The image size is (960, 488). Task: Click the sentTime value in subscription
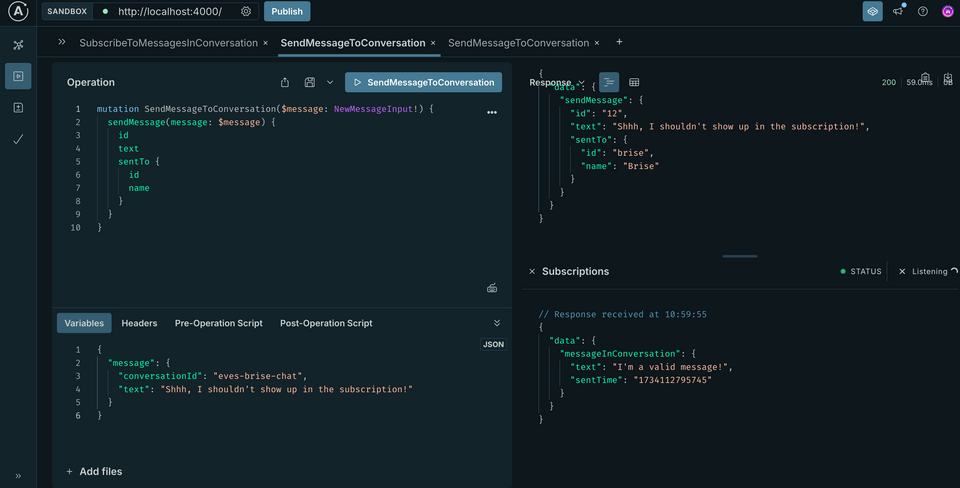click(672, 380)
